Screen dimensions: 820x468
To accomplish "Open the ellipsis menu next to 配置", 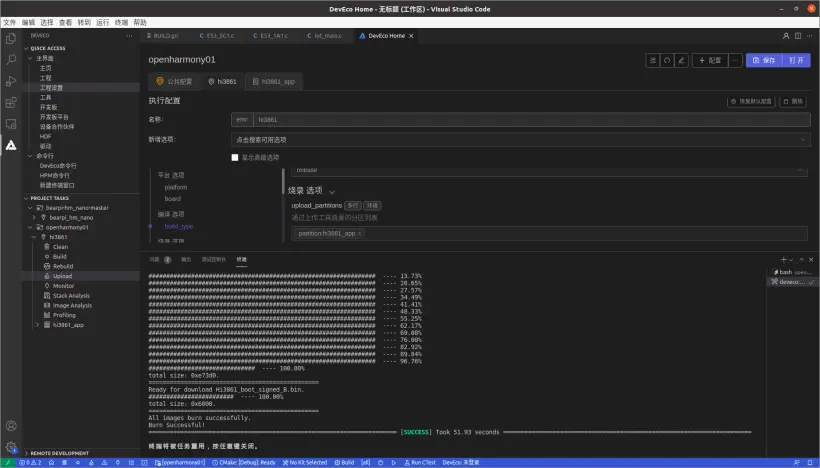I will click(735, 61).
